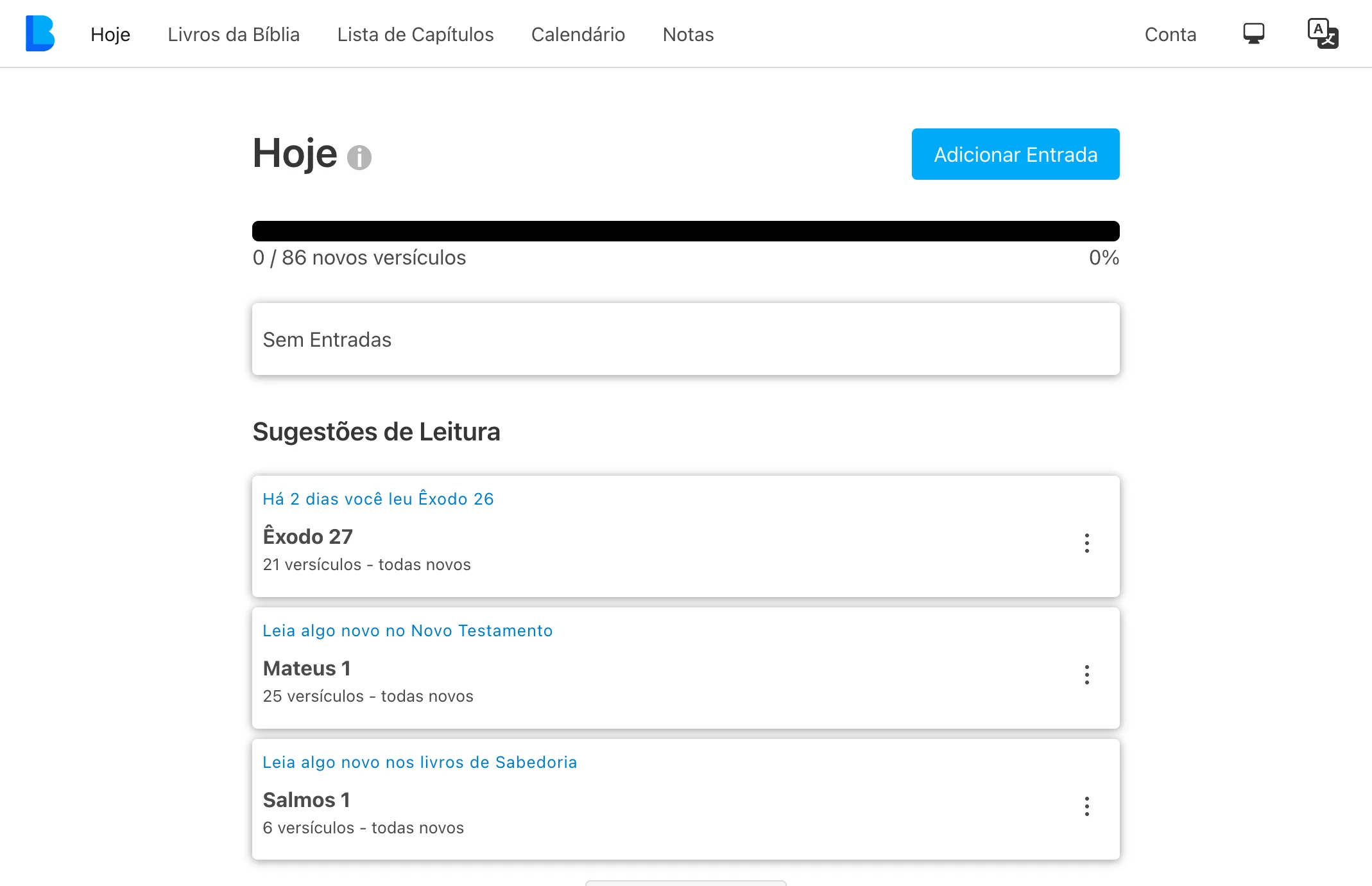Open options menu for Mateus 1
This screenshot has width=1372, height=886.
[x=1086, y=675]
